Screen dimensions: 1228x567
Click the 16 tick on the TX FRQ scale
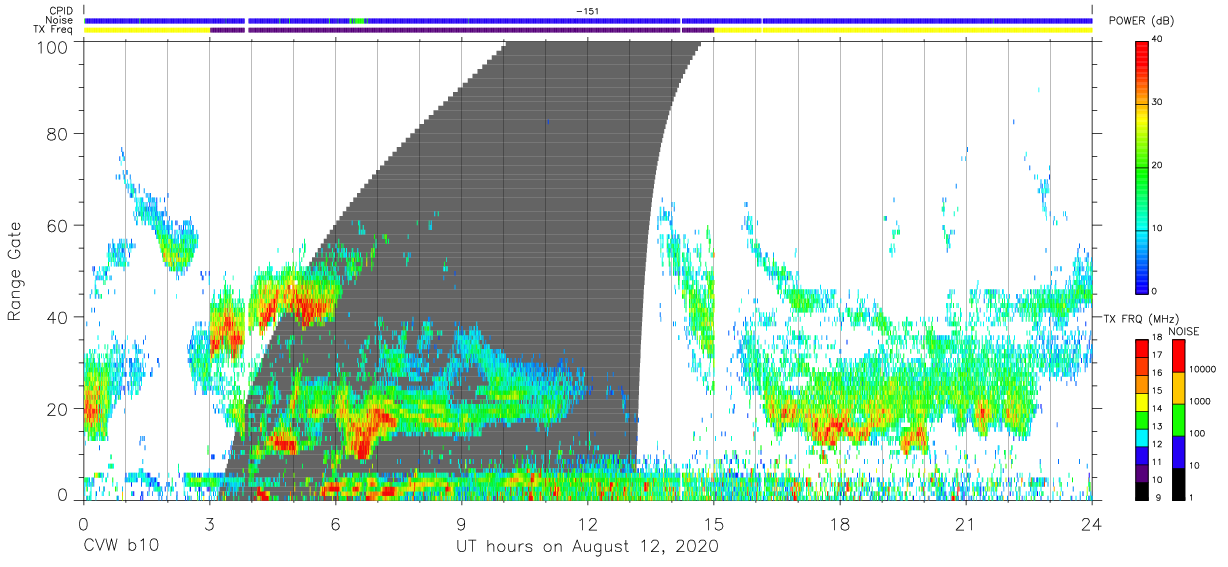(x=1157, y=374)
